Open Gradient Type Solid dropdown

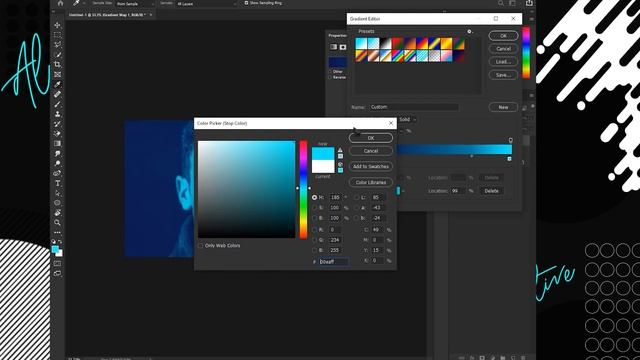tap(407, 119)
